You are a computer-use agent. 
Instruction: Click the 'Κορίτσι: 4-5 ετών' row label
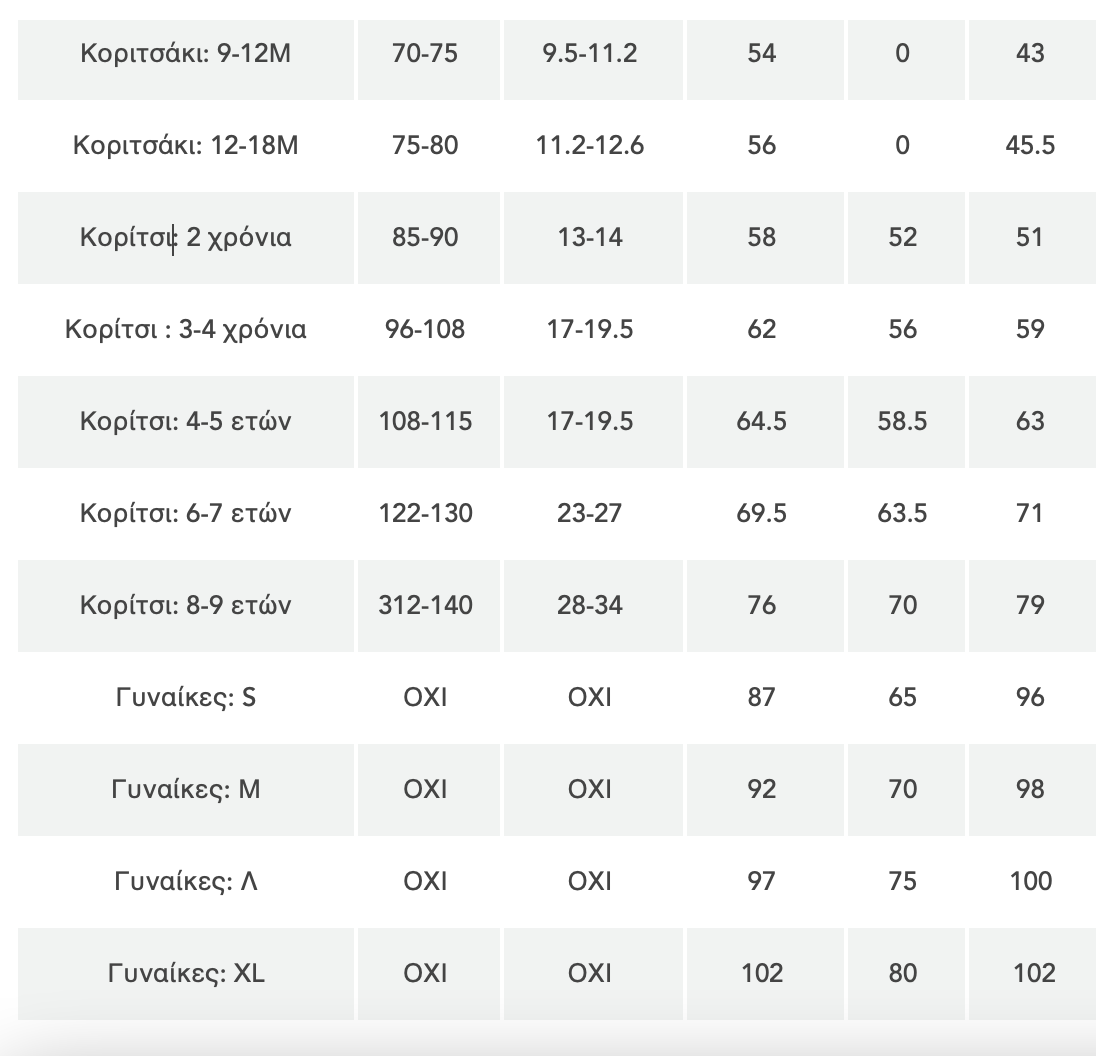(x=186, y=421)
